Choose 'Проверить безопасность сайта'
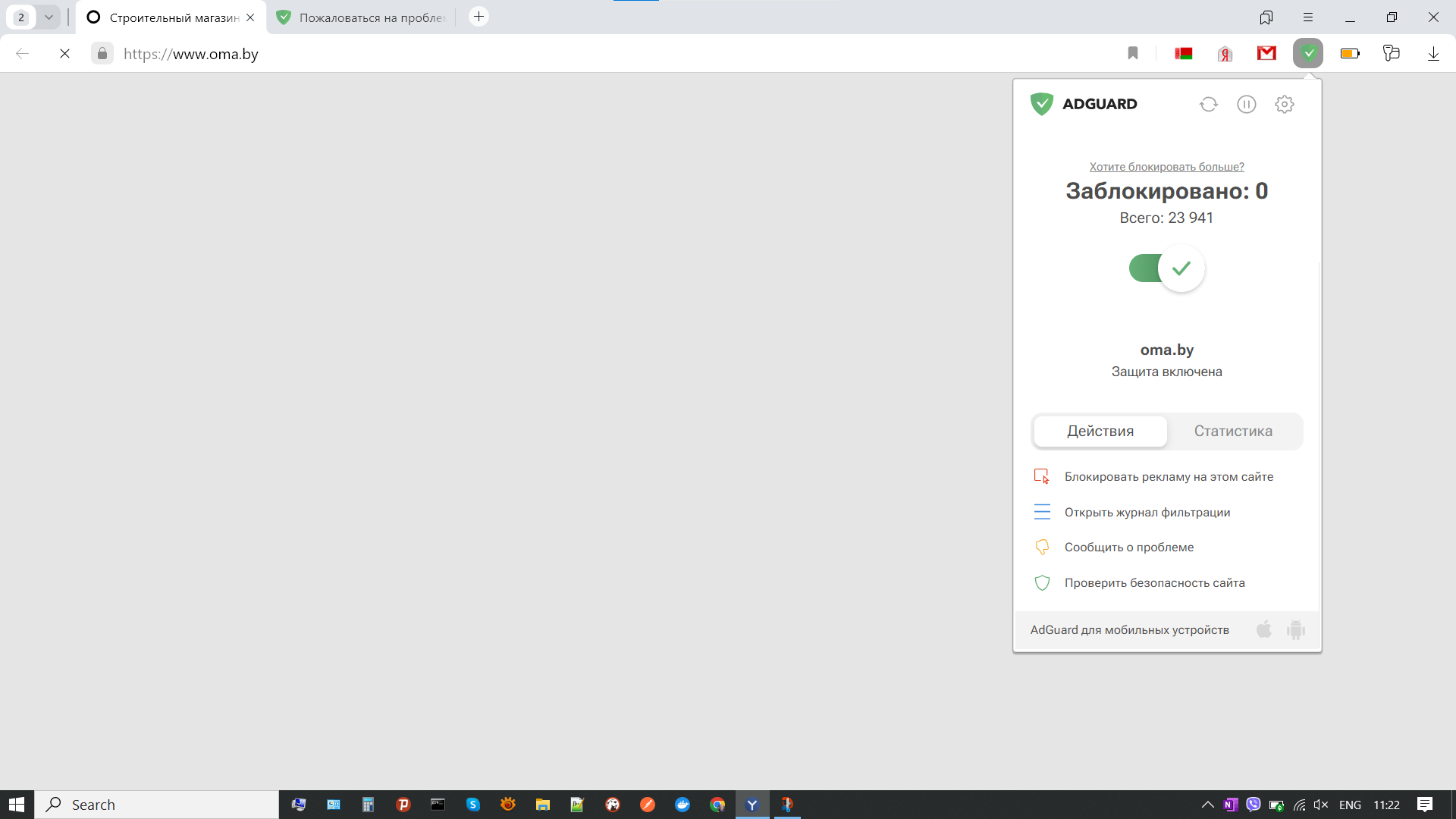This screenshot has height=819, width=1456. tap(1154, 582)
